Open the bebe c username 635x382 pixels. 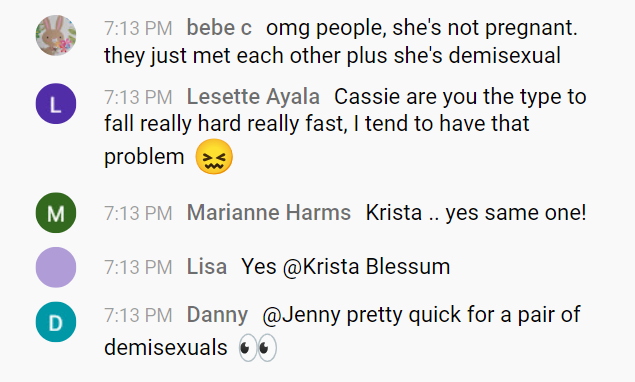219,28
